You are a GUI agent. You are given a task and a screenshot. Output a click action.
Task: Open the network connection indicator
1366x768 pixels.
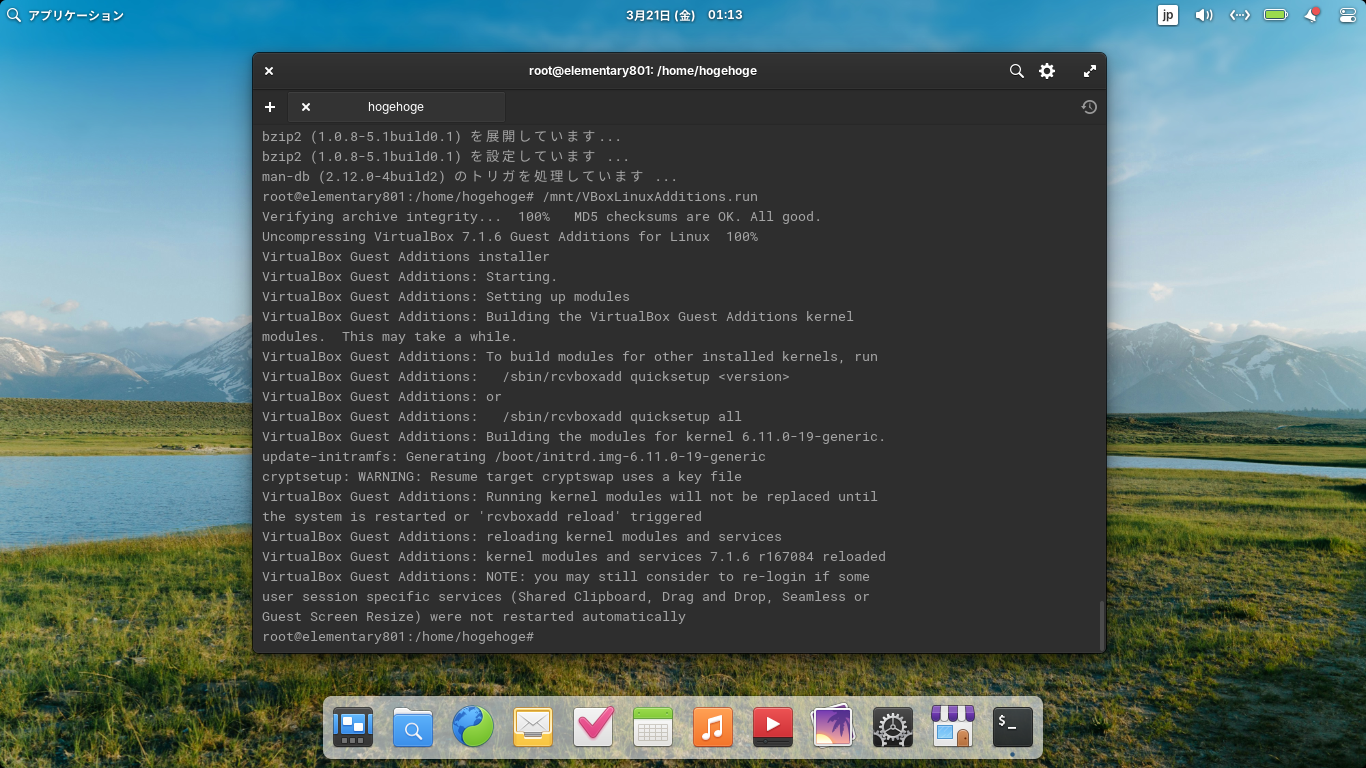point(1240,15)
